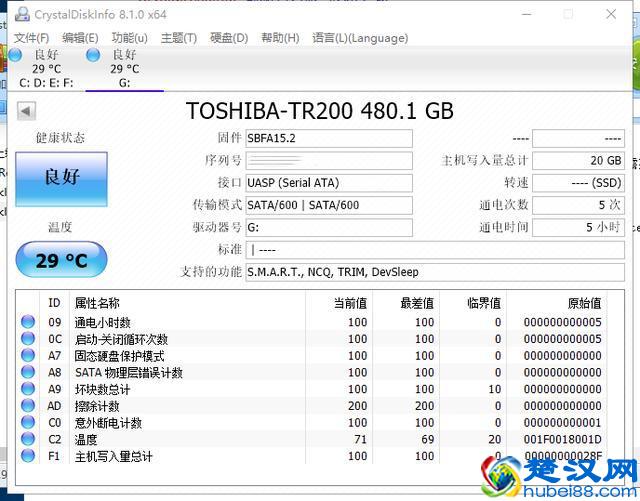
Task: Click raw value 000000000001 of C0 row
Action: point(562,423)
